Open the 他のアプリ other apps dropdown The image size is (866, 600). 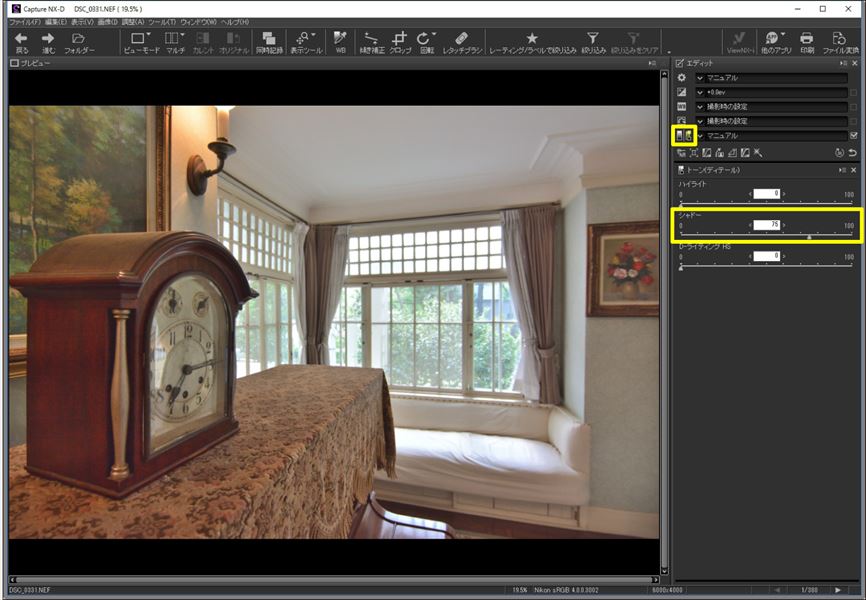click(776, 42)
